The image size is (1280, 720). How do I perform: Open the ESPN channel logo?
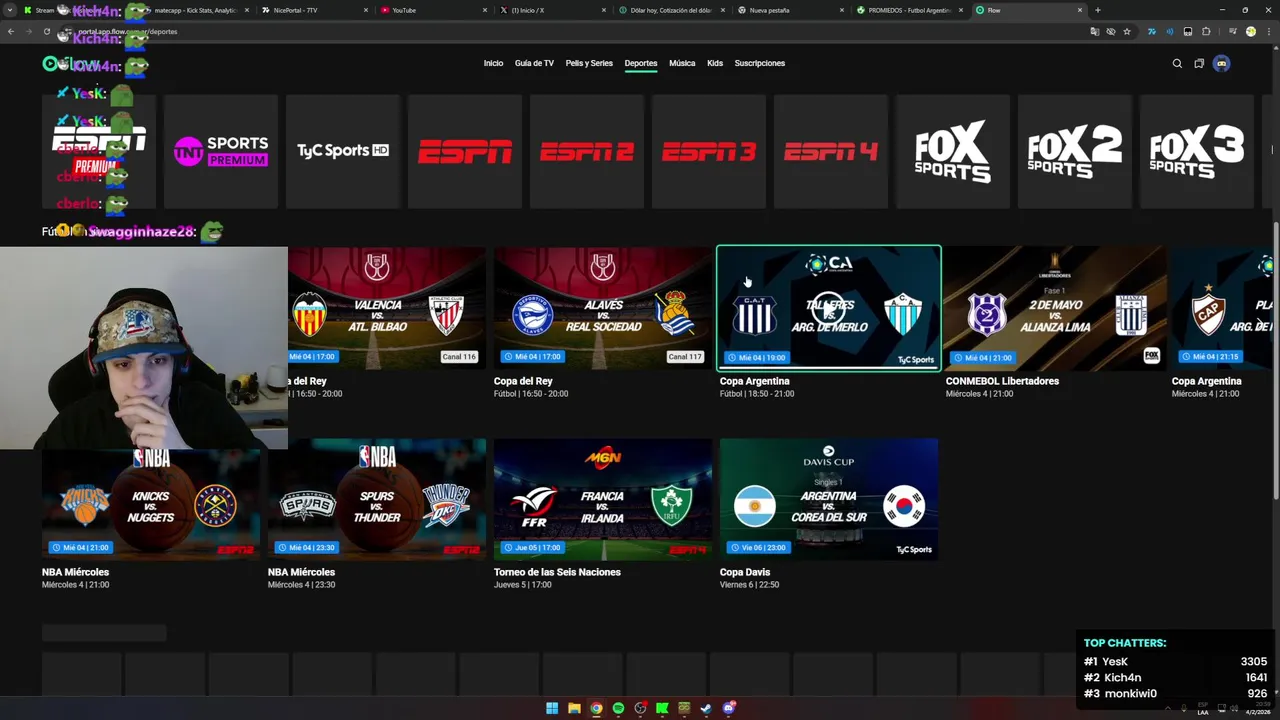(x=465, y=152)
